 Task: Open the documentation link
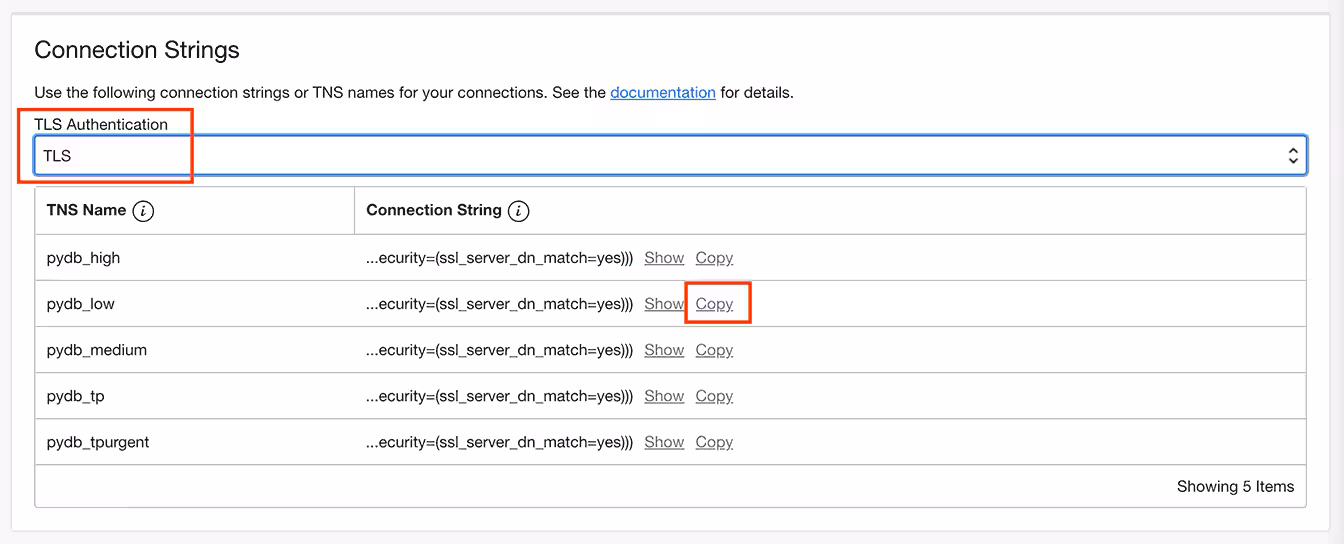662,93
